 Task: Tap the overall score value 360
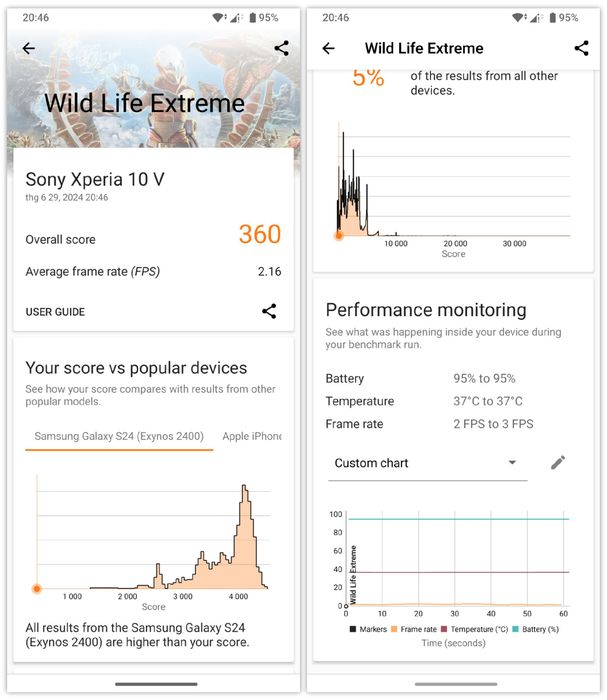click(260, 234)
